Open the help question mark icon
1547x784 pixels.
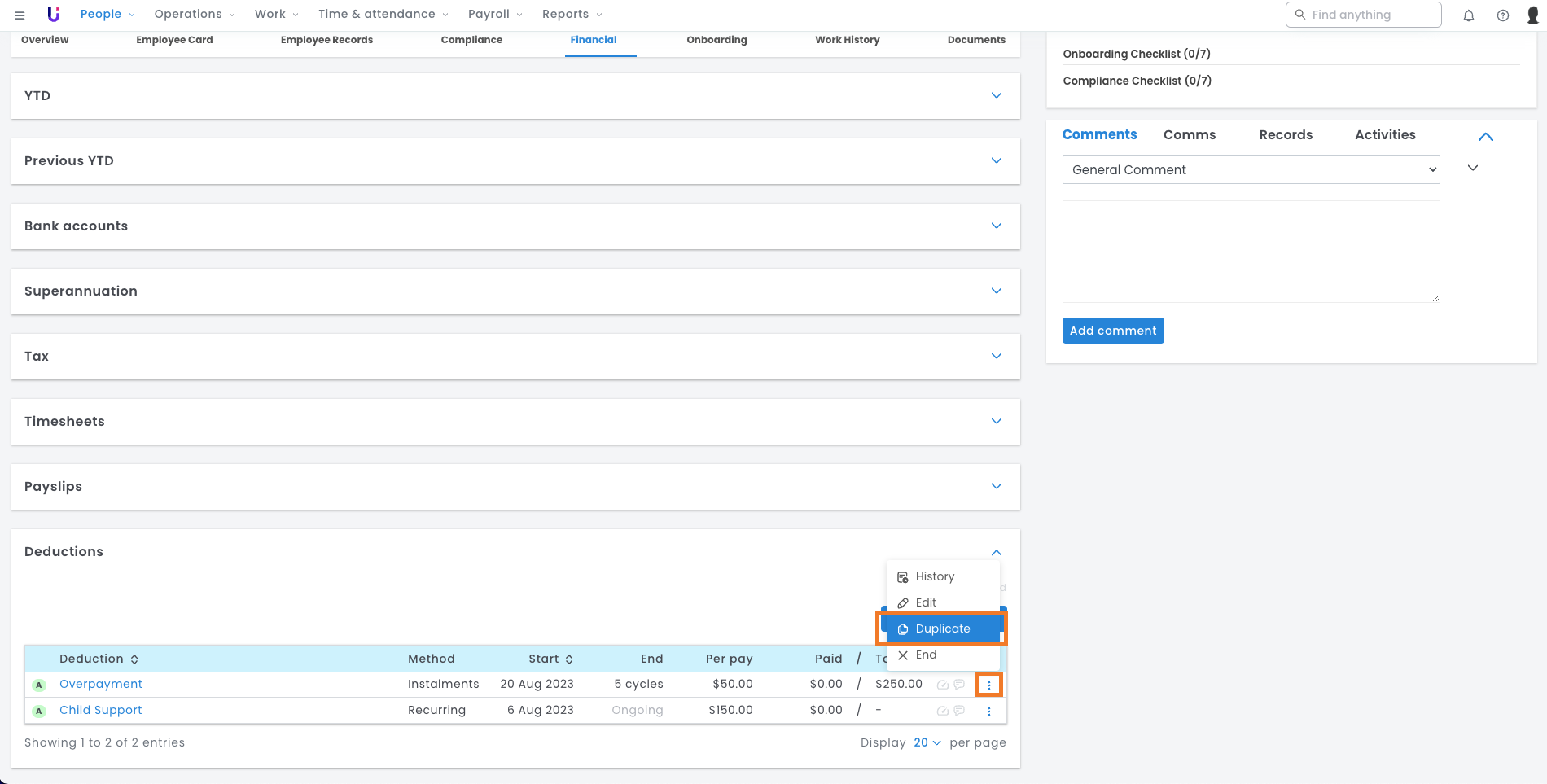(1503, 15)
